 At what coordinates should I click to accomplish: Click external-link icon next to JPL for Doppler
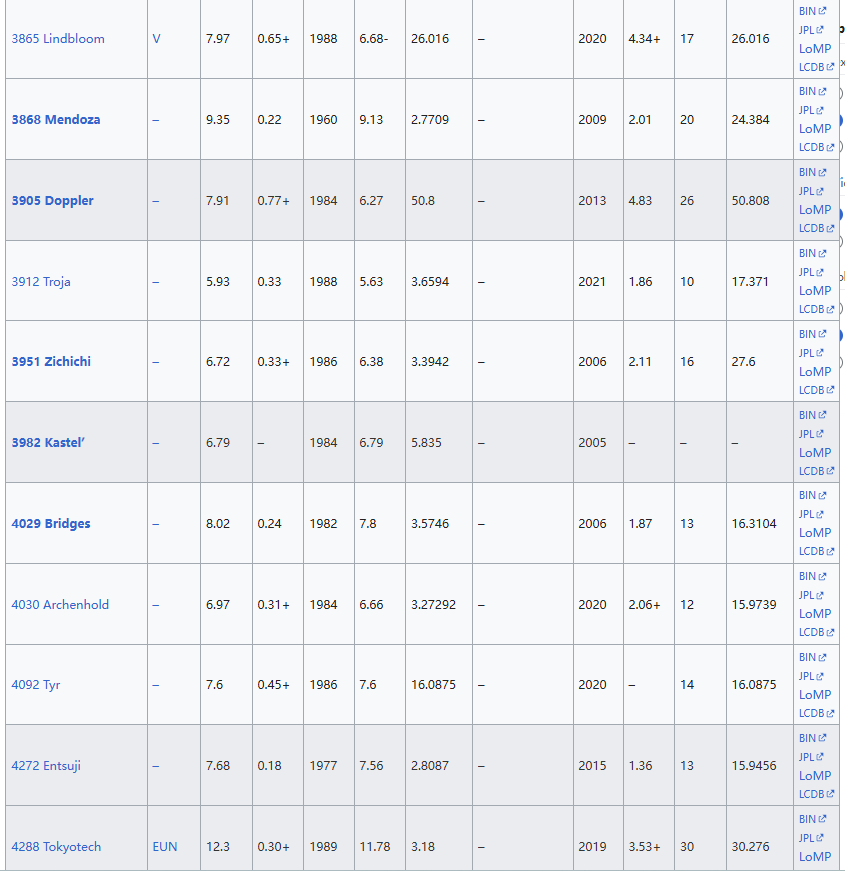point(821,192)
